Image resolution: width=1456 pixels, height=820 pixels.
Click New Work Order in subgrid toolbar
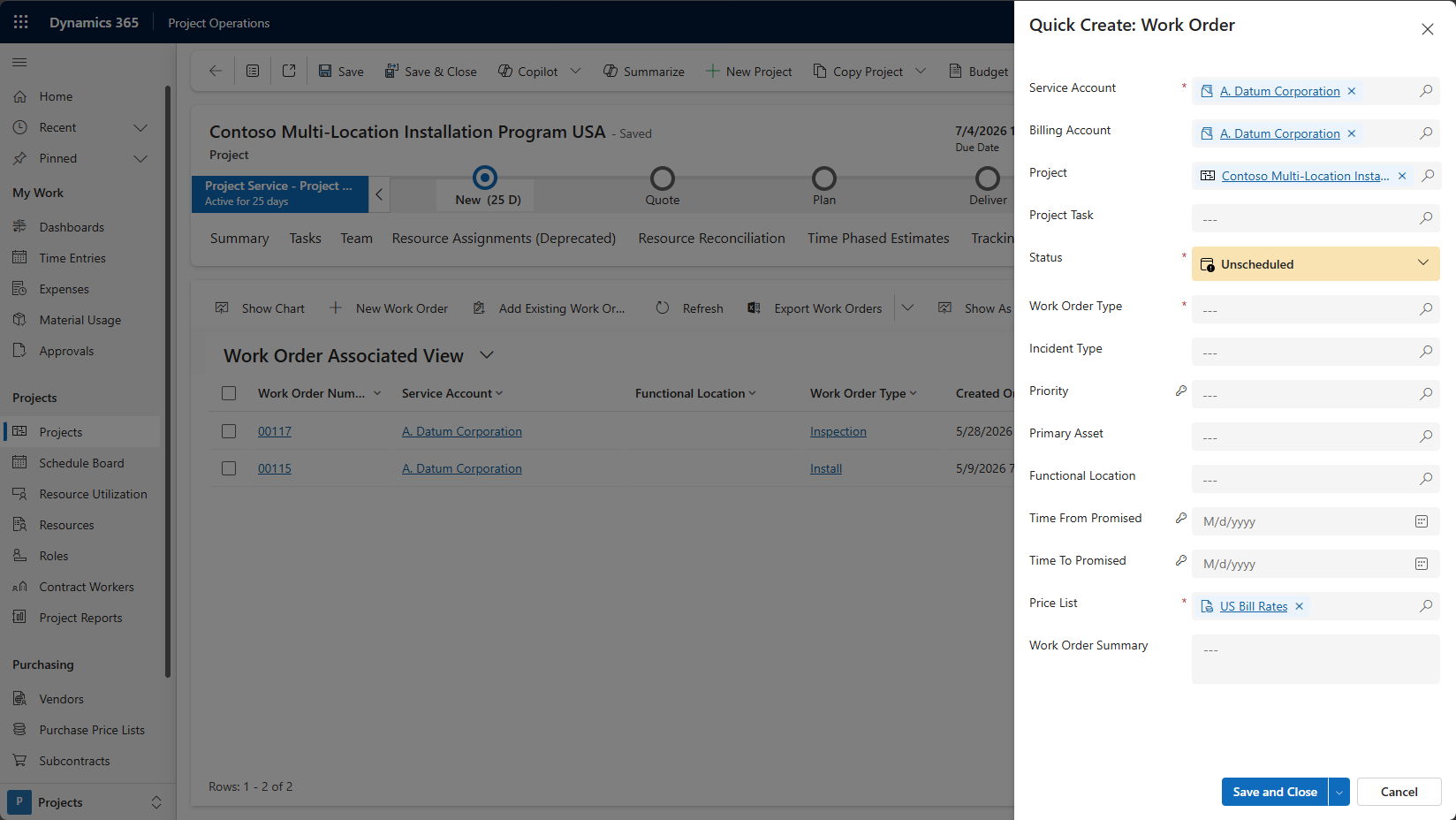[390, 308]
